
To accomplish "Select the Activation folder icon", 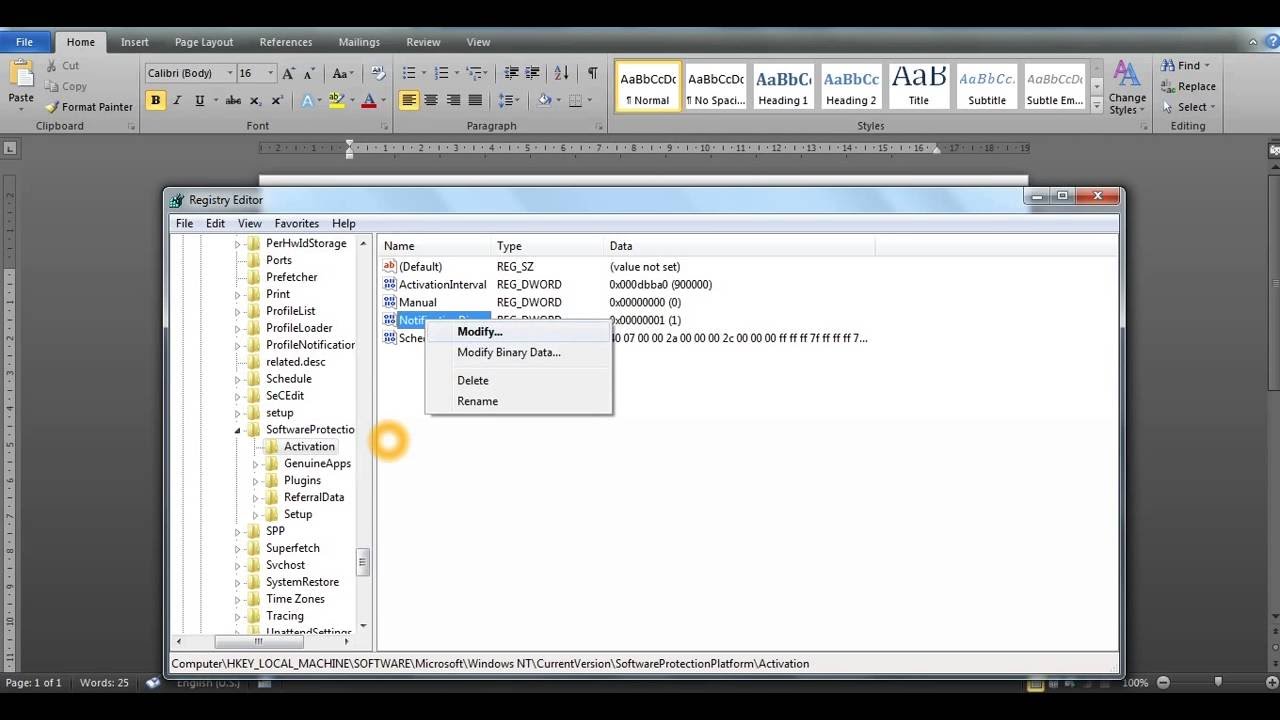I will (271, 446).
